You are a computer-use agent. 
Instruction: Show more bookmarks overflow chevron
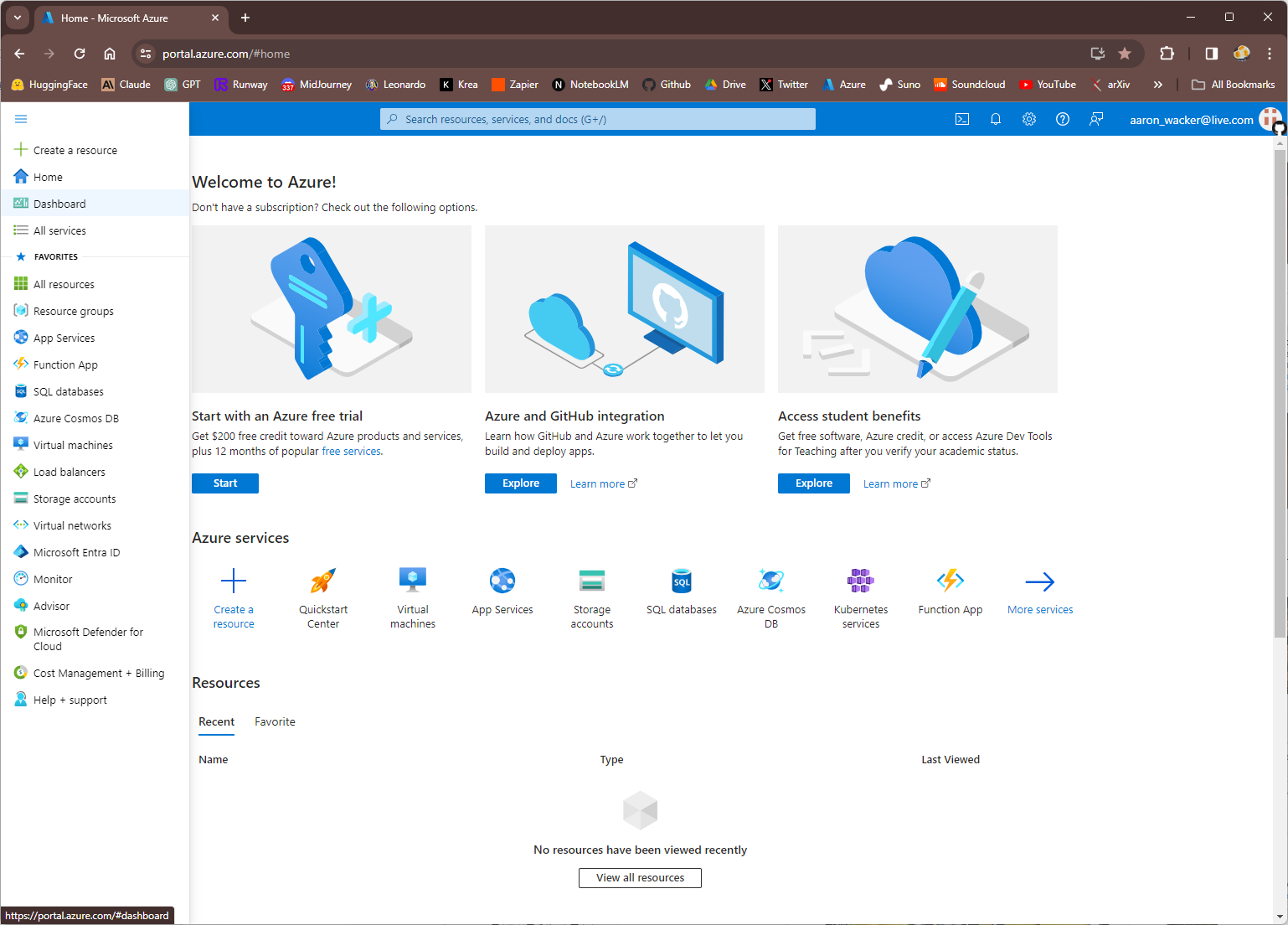(1158, 85)
